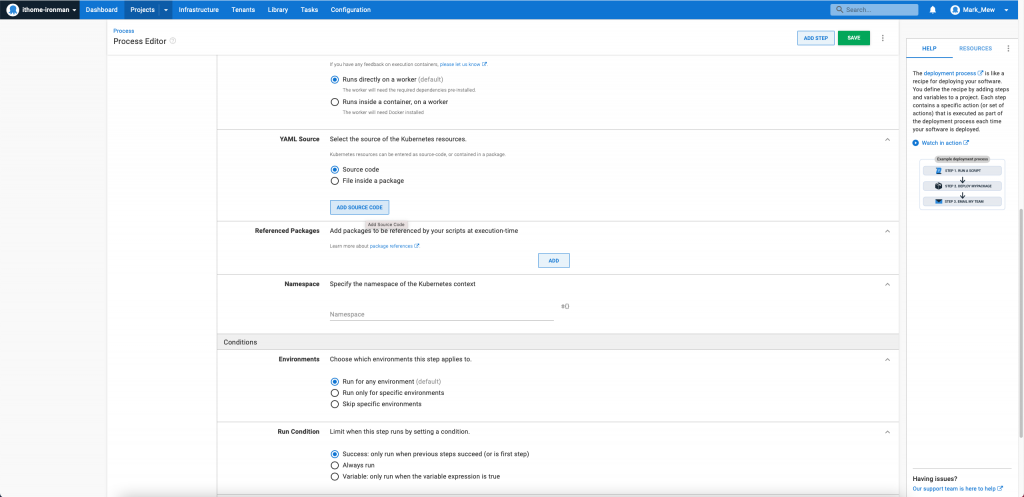1024x497 pixels.
Task: Click the Mark_Mew user avatar
Action: (955, 10)
